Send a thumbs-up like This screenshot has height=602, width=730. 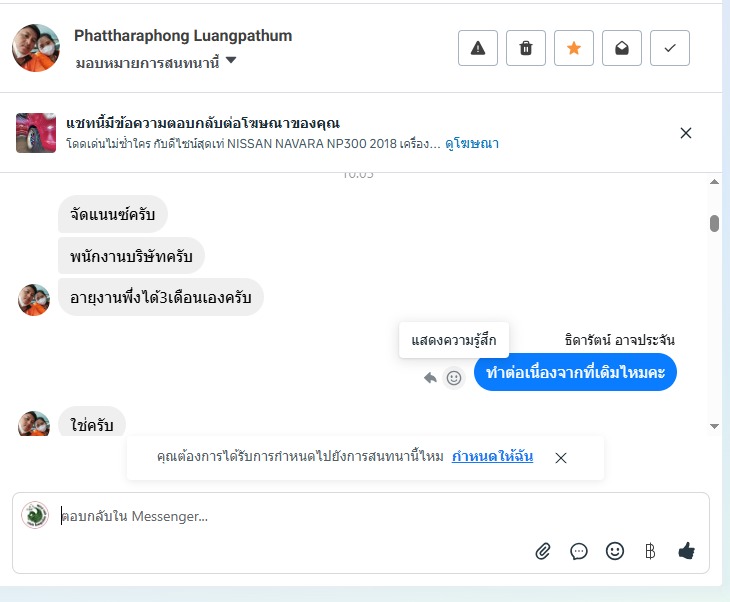(x=686, y=551)
